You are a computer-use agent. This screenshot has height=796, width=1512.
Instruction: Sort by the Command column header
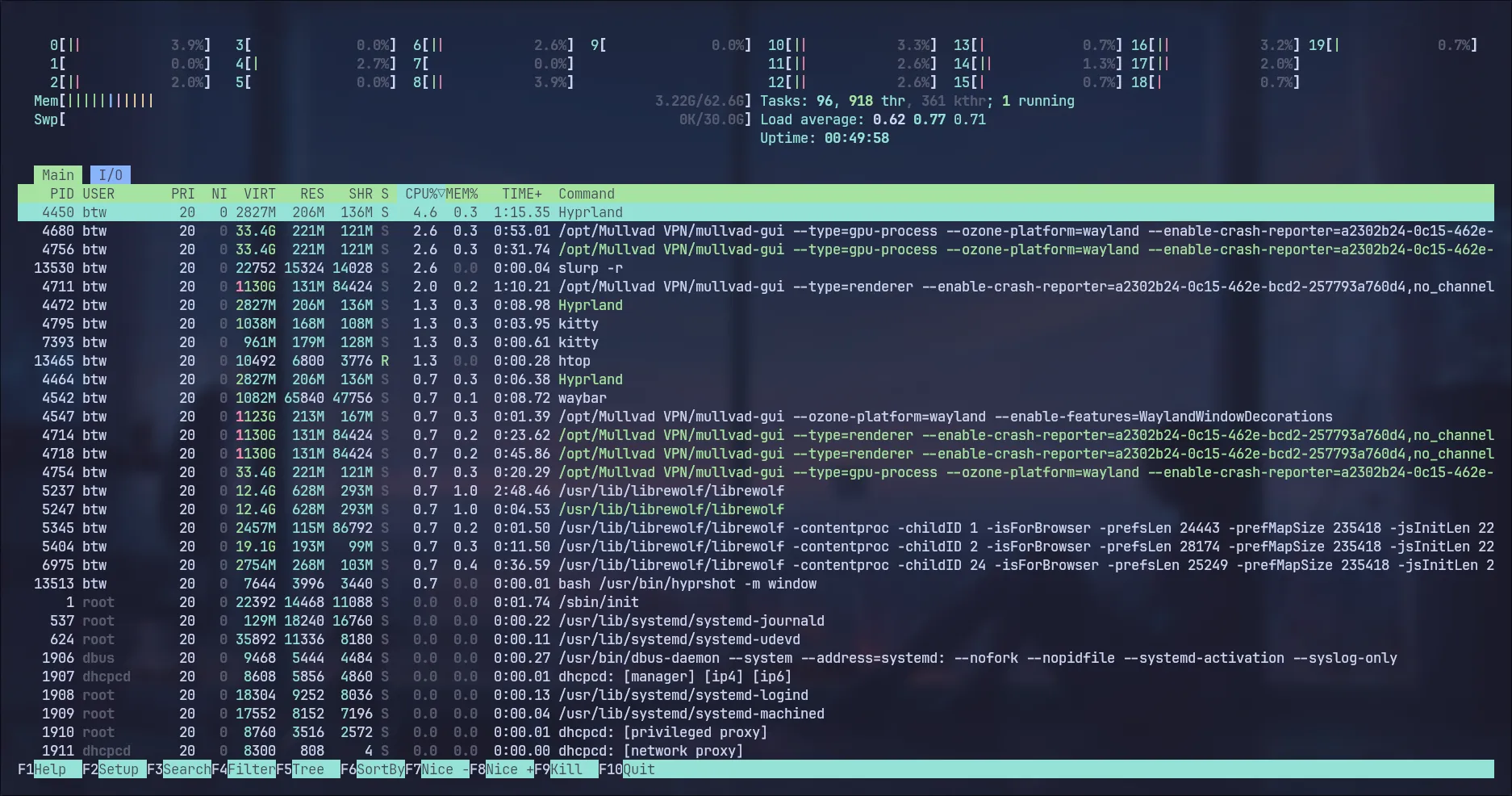(x=587, y=194)
